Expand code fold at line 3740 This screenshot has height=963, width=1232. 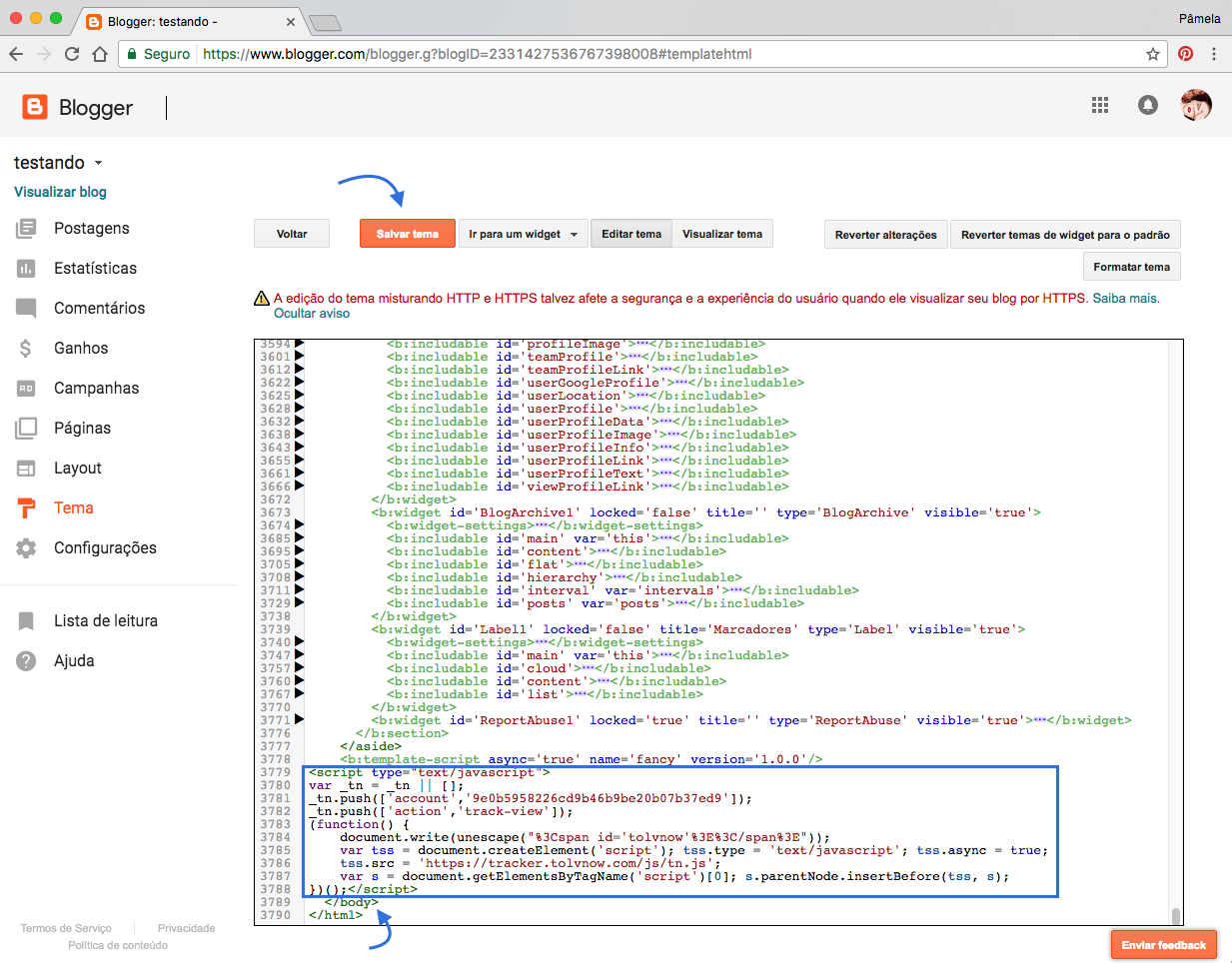coord(299,642)
